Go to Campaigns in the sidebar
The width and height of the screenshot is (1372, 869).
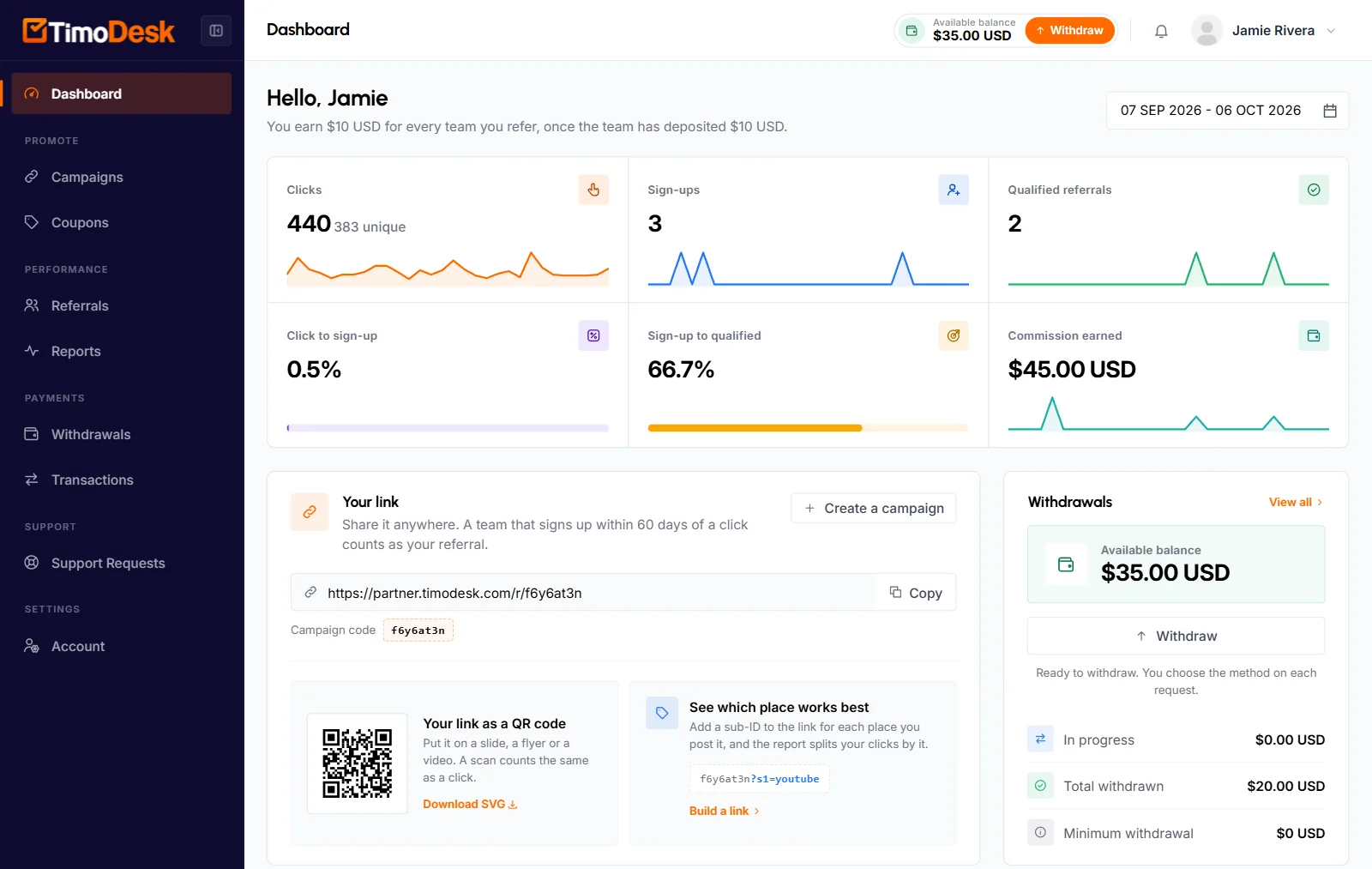click(122, 177)
